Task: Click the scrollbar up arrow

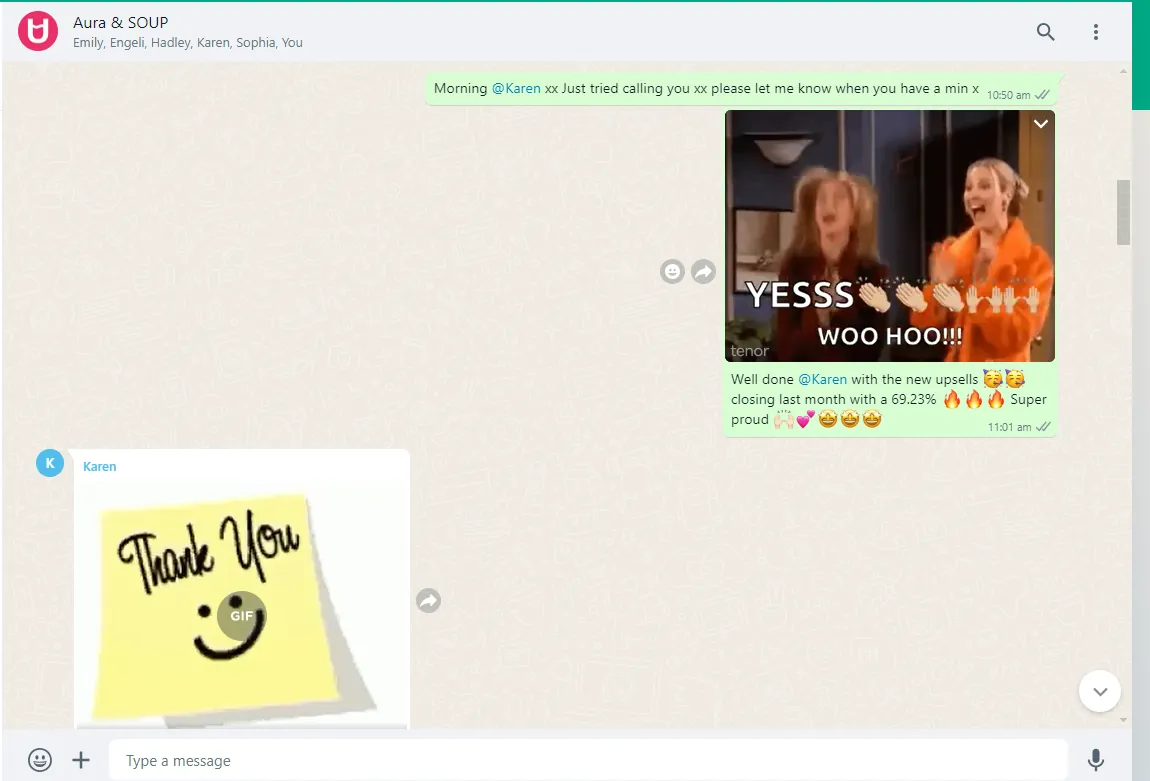Action: click(1123, 71)
